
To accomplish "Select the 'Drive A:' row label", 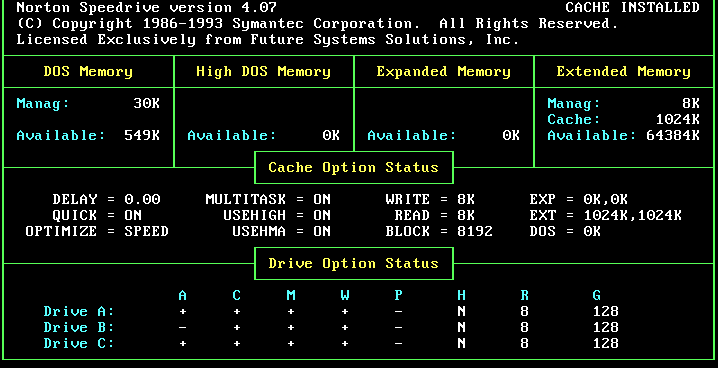I will pyautogui.click(x=79, y=312).
